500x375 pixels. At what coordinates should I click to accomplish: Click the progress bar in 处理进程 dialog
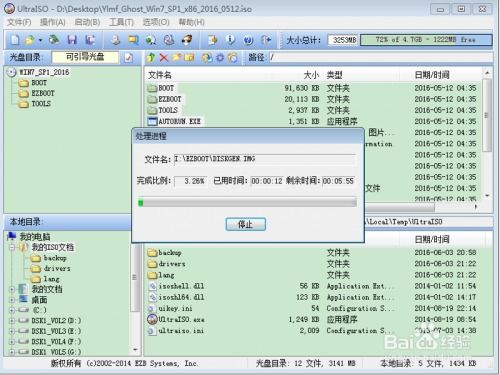pos(247,202)
